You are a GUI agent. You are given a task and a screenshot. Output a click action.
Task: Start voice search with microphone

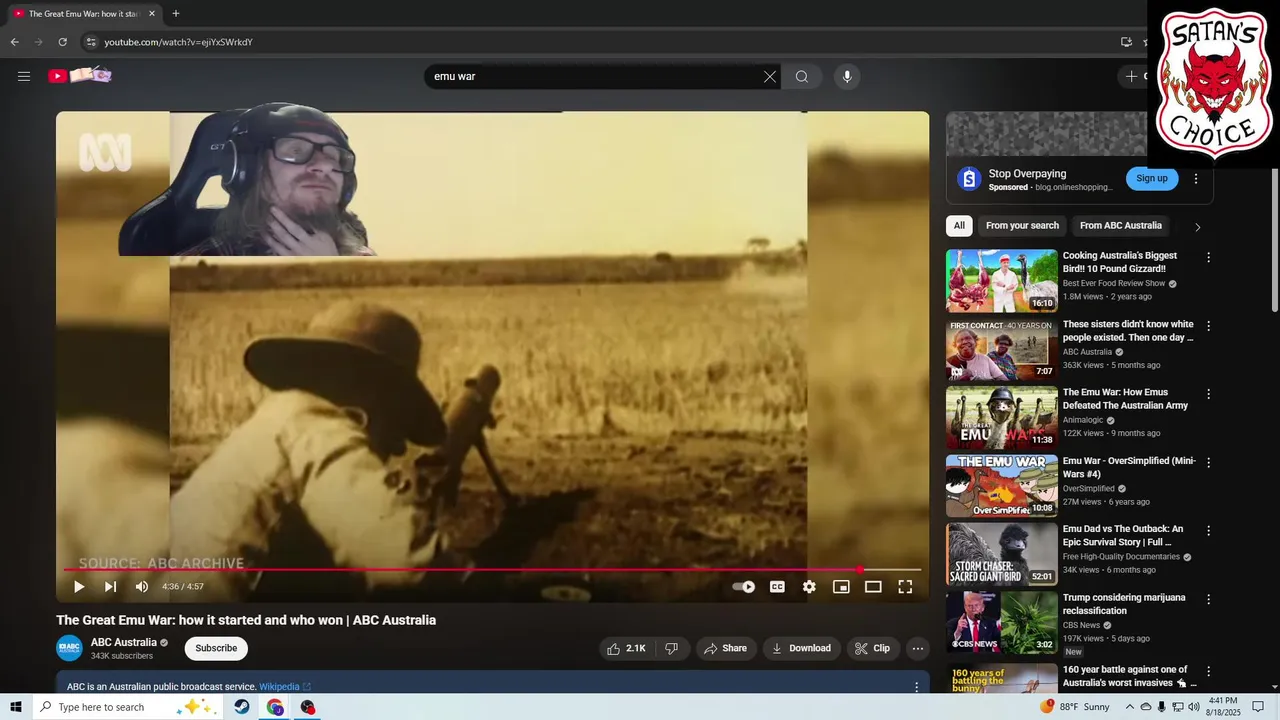click(847, 76)
